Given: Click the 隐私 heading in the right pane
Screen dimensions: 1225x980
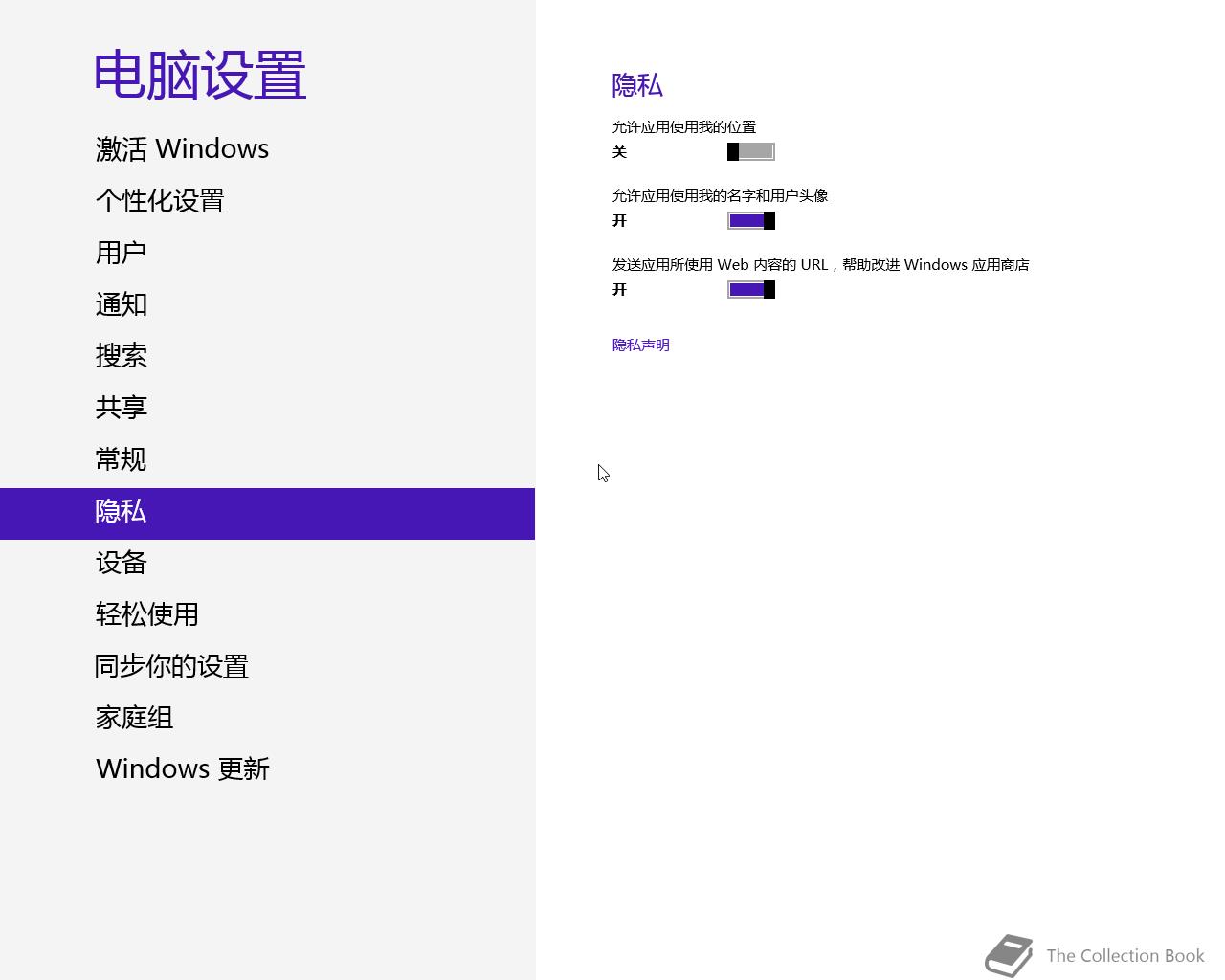Looking at the screenshot, I should [x=637, y=85].
